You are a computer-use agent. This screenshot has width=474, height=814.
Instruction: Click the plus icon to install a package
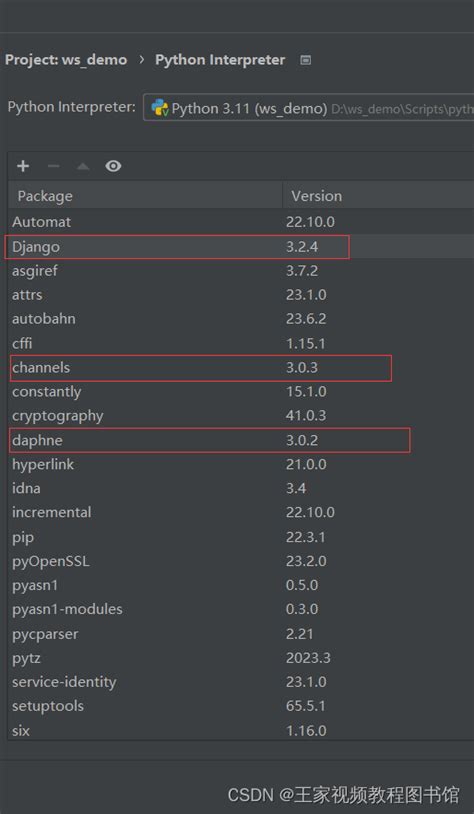click(23, 166)
